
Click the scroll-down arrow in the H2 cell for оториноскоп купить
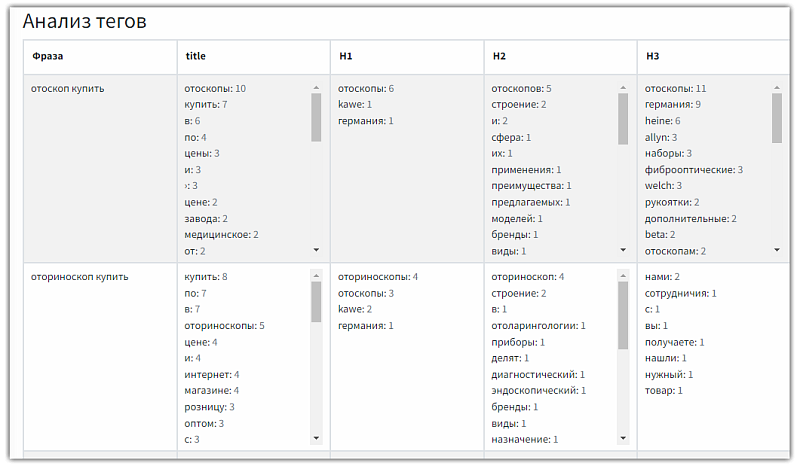click(x=624, y=438)
